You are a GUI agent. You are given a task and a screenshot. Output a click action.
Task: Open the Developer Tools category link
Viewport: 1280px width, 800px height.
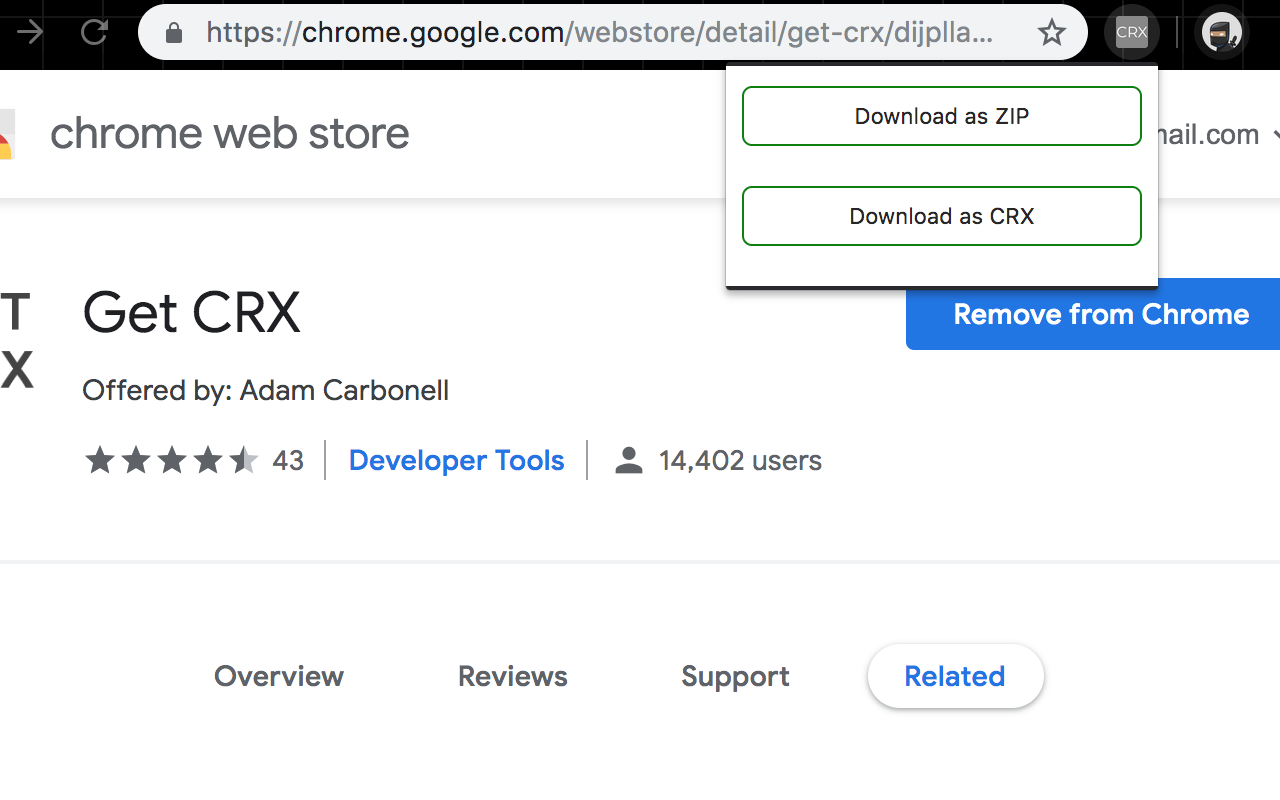(x=456, y=460)
